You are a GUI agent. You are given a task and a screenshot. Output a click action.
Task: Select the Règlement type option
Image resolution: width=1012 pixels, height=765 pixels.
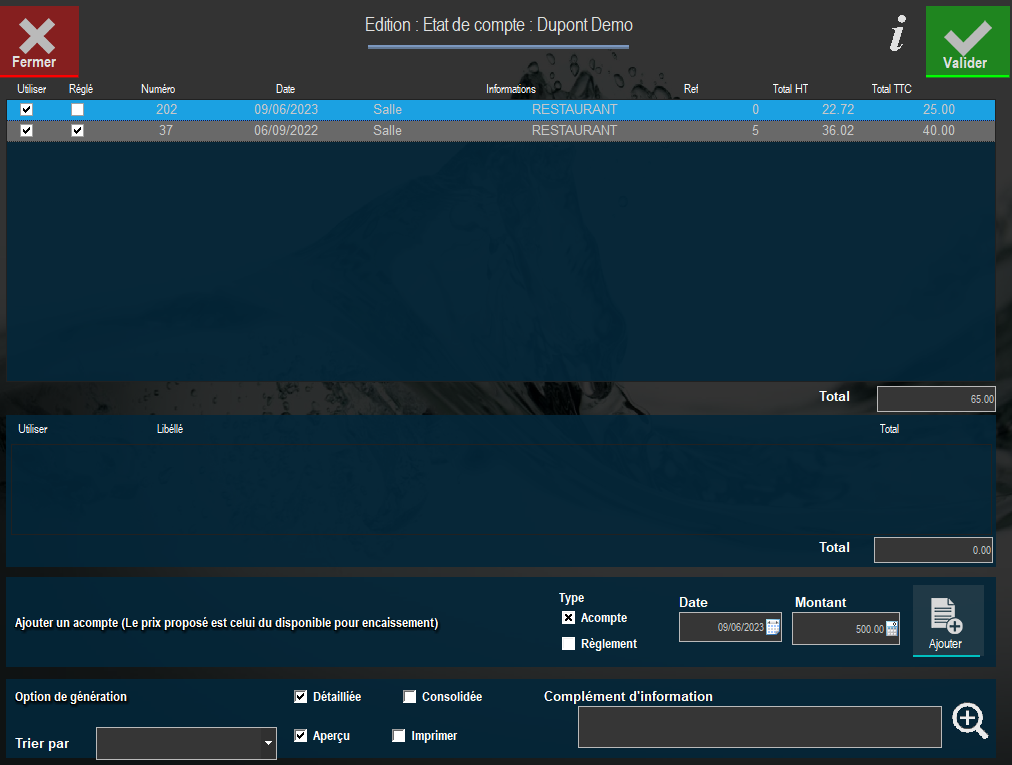569,644
